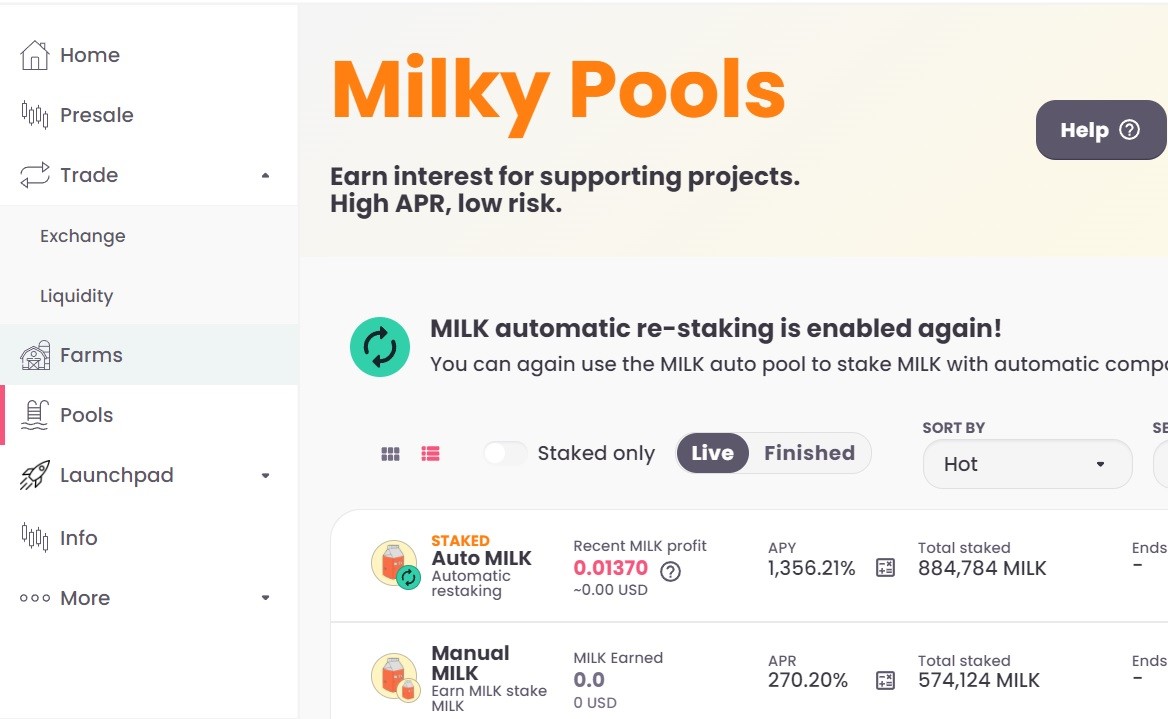Collapse the Trade menu arrow

(265, 176)
